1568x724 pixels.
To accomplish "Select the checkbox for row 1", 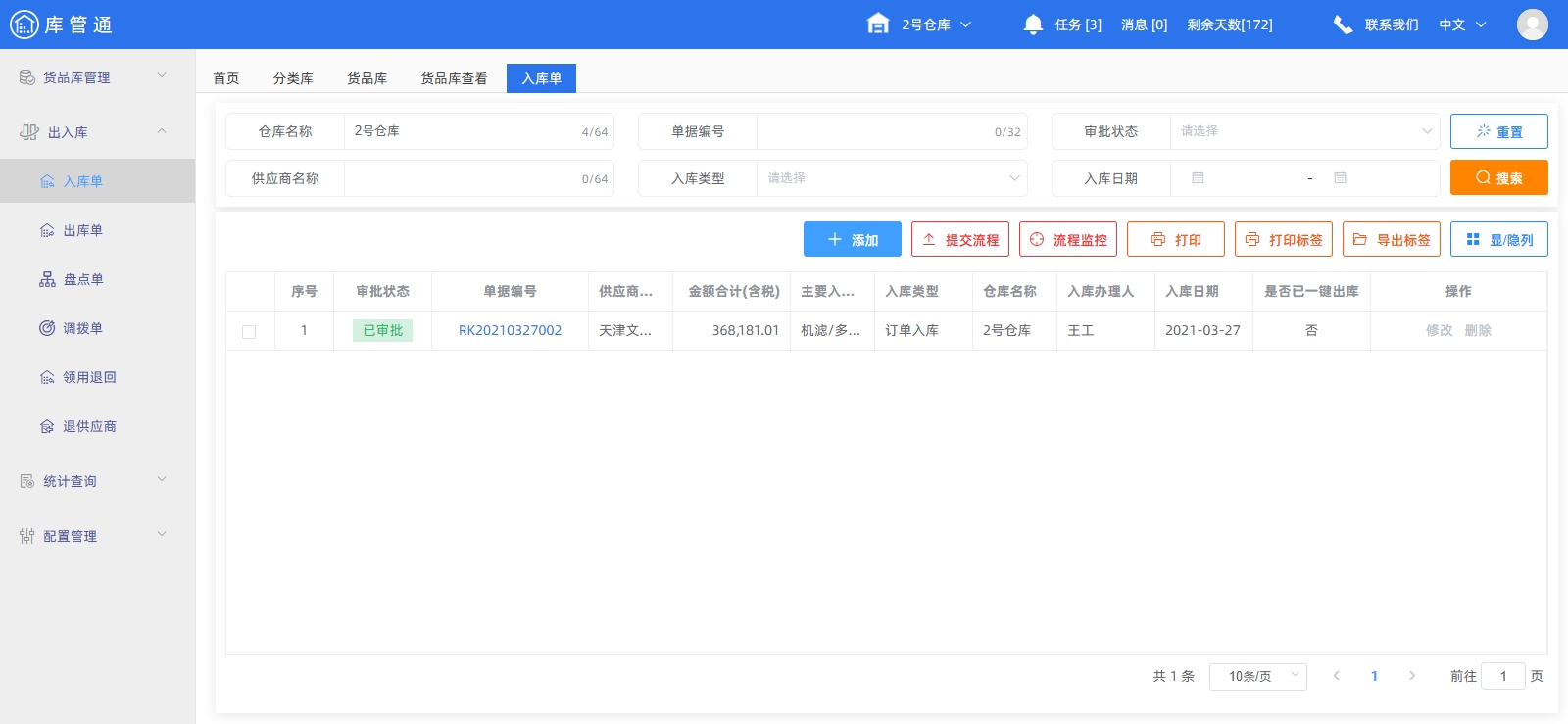I will [249, 331].
